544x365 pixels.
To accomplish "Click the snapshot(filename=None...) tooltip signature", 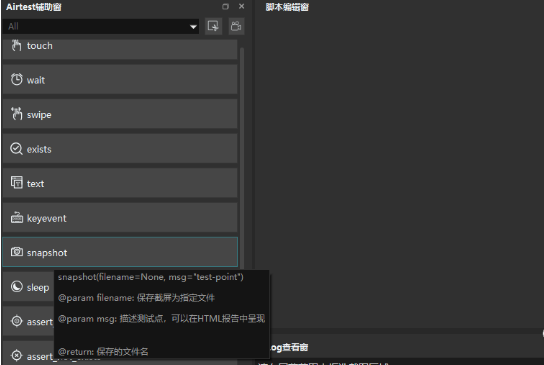I will tap(151, 277).
